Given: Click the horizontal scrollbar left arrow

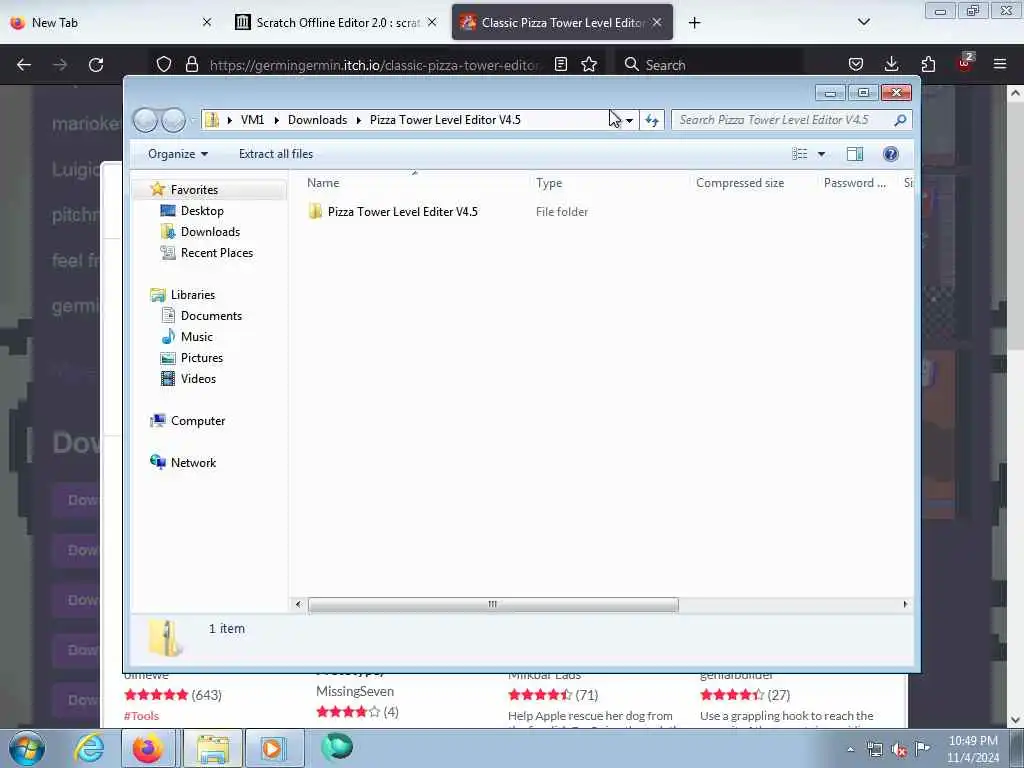Looking at the screenshot, I should (298, 605).
